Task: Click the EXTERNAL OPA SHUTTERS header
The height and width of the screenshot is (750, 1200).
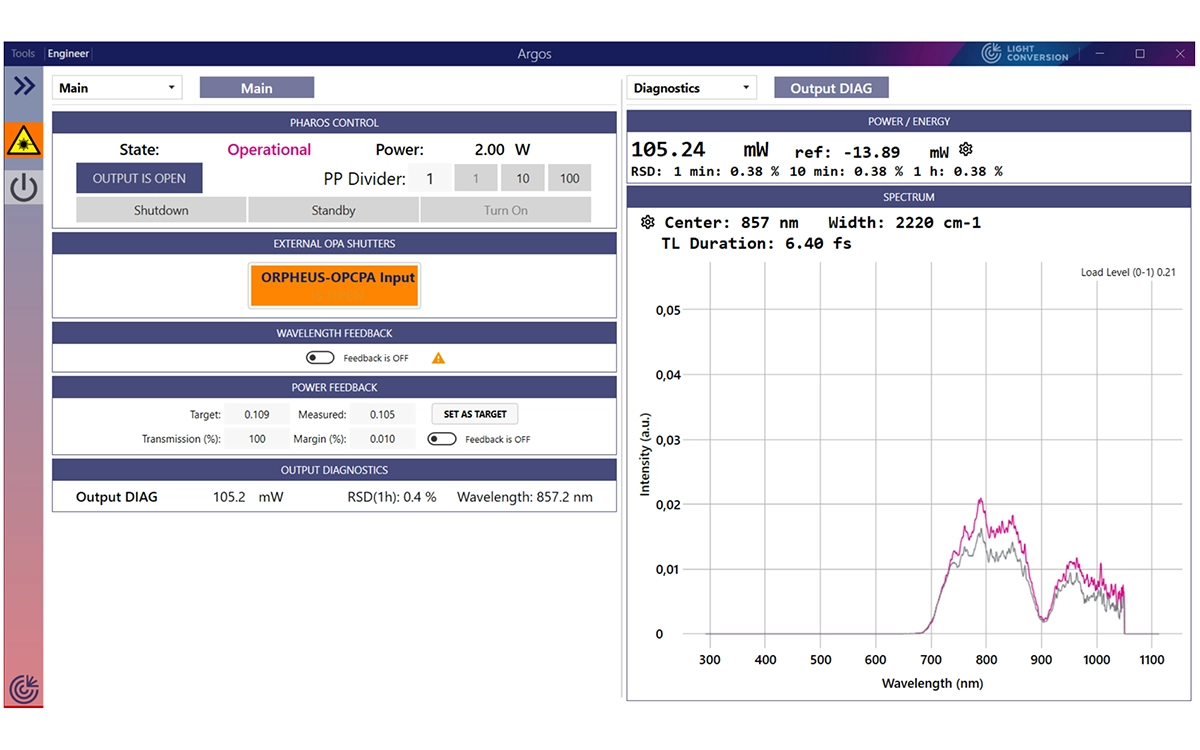Action: tap(334, 244)
